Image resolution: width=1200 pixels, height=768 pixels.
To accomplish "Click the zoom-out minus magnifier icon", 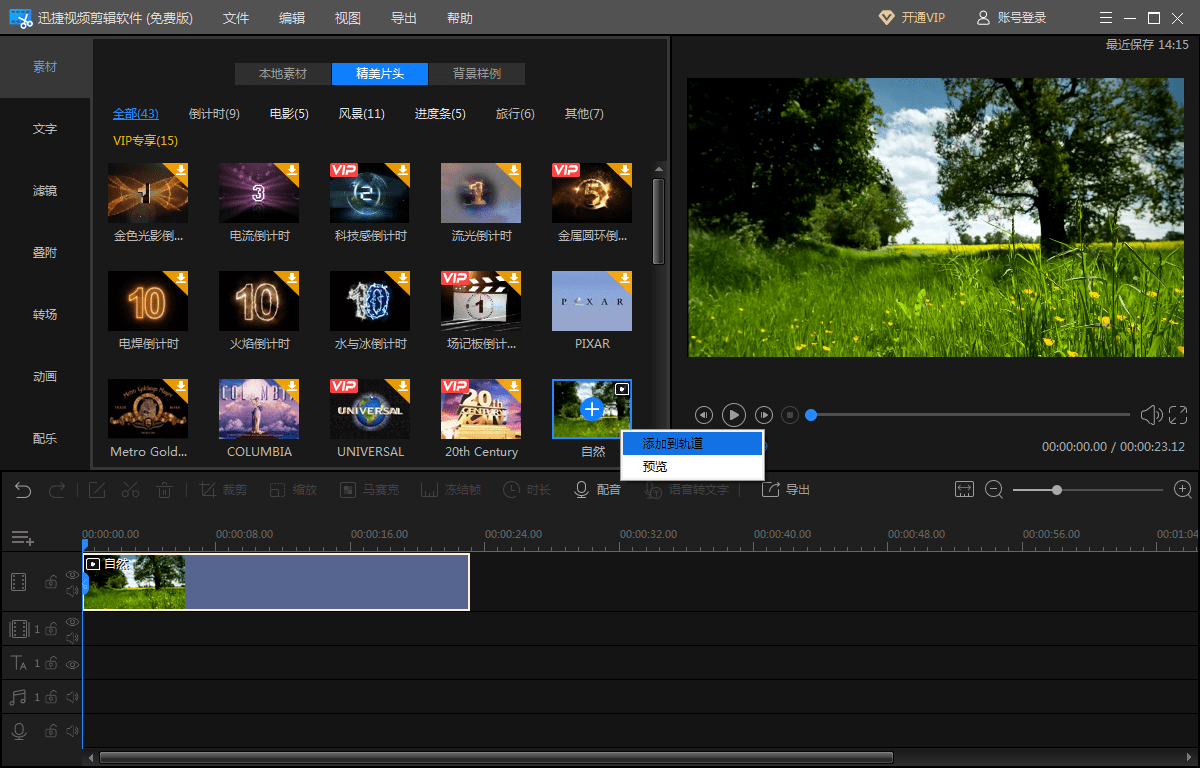I will click(994, 489).
